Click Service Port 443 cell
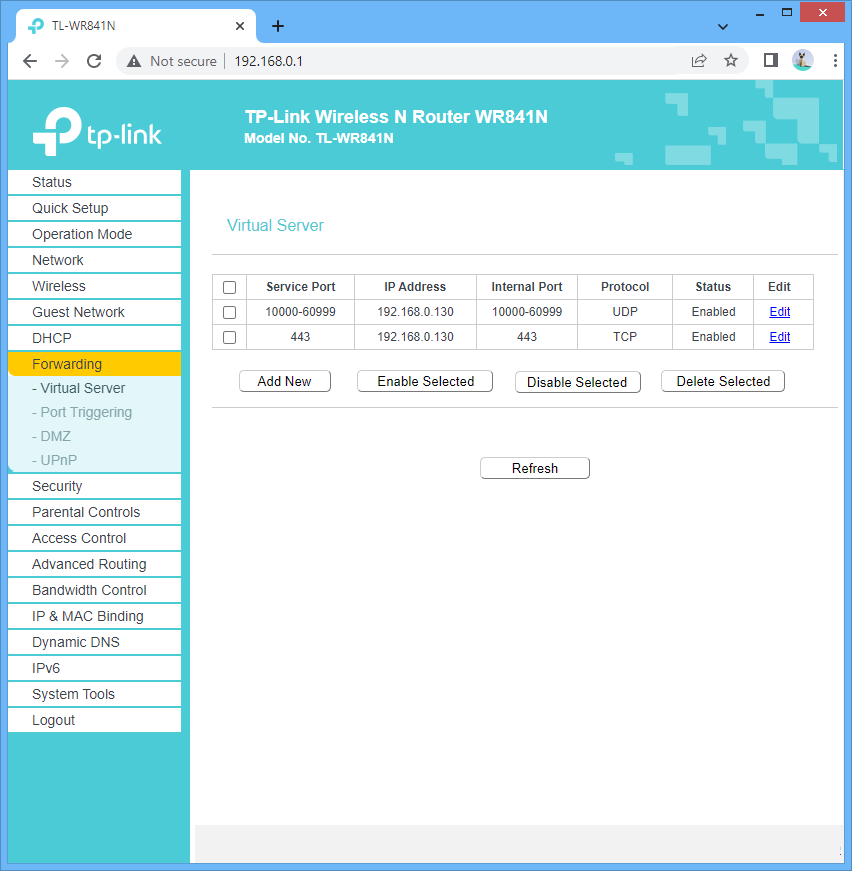Screen dimensions: 852x871 (x=300, y=337)
